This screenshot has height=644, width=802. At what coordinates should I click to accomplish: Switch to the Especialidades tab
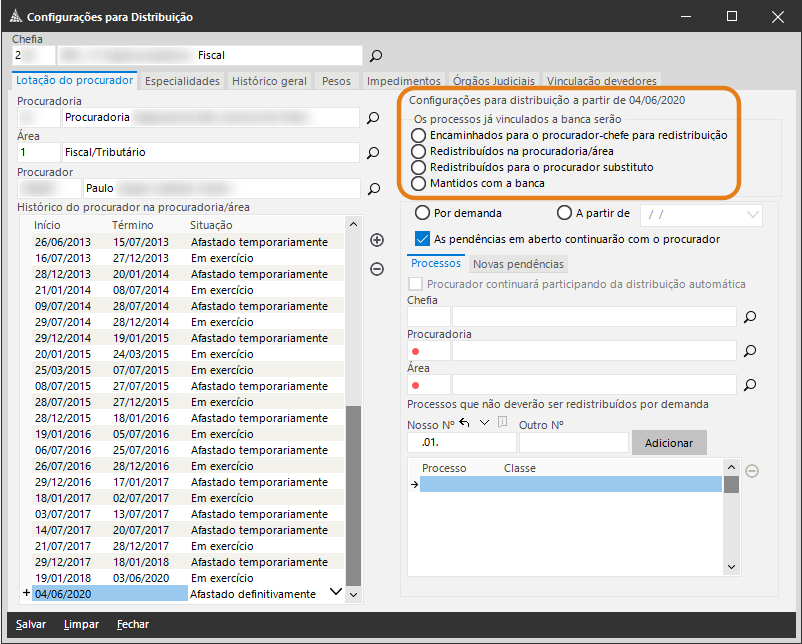(x=182, y=81)
